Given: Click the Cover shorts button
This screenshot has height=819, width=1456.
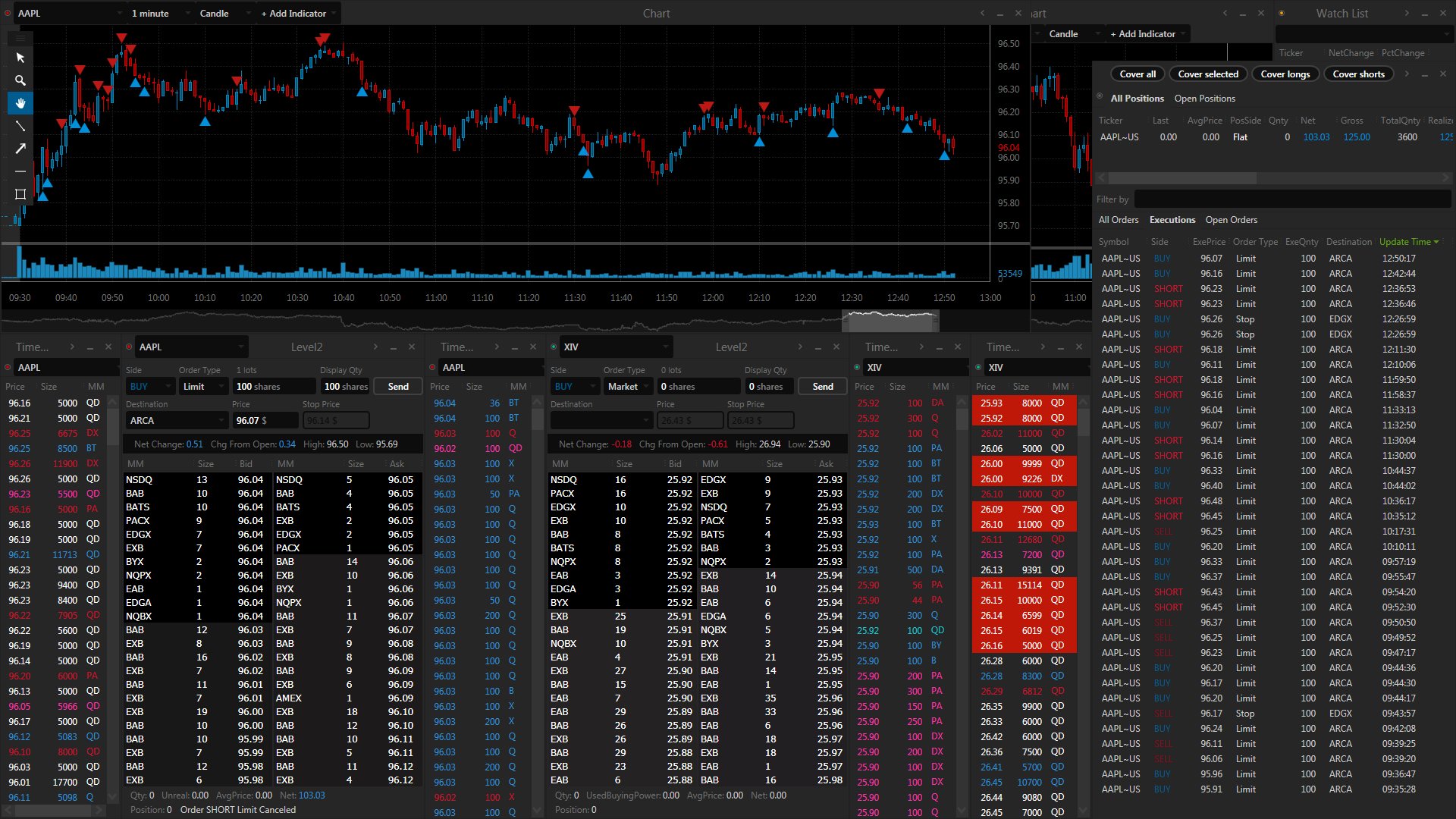Looking at the screenshot, I should click(x=1357, y=73).
